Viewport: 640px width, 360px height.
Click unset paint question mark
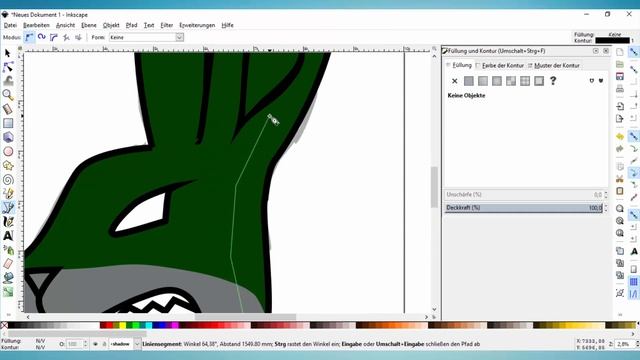pyautogui.click(x=553, y=81)
